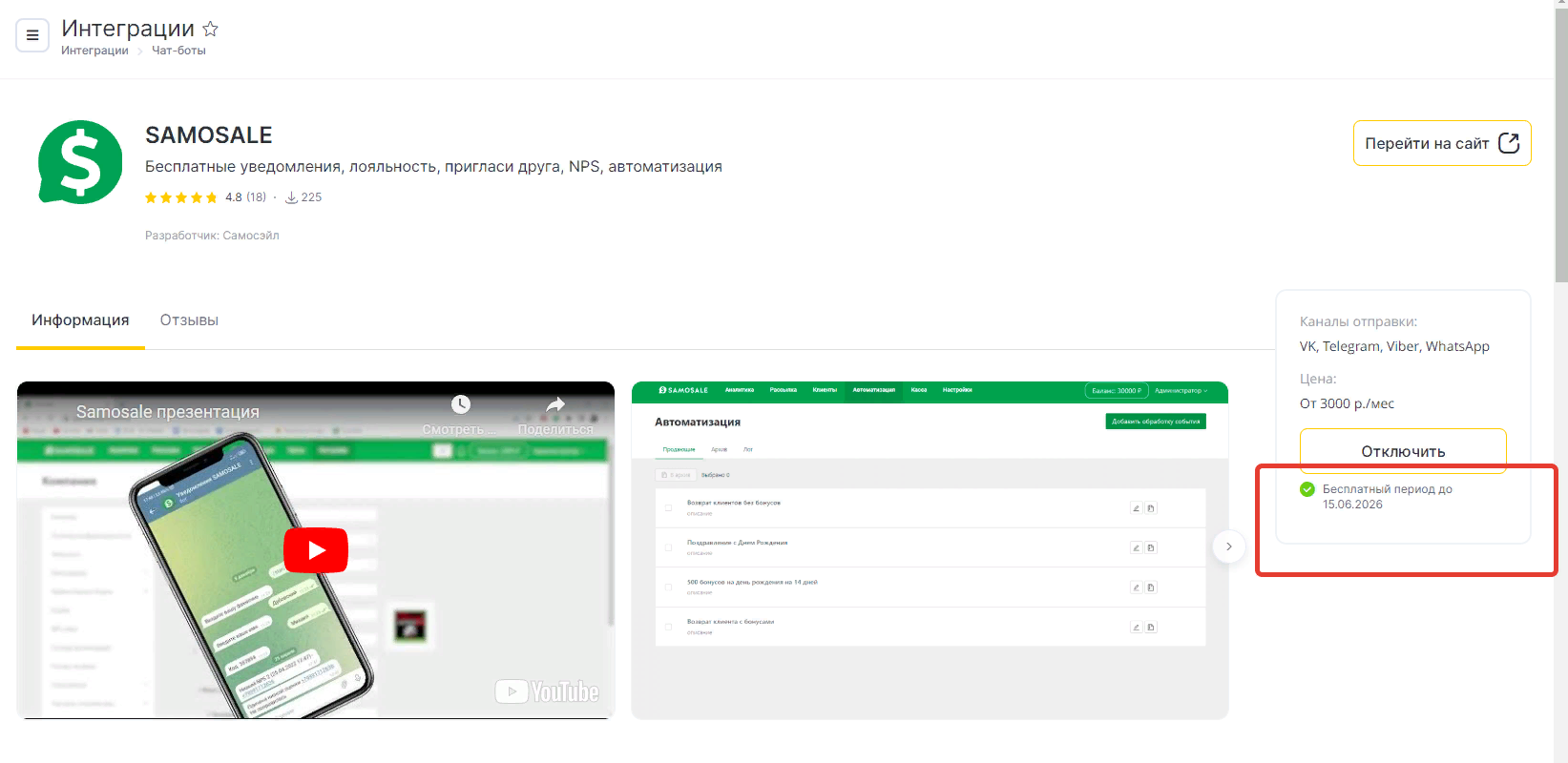
Task: Switch to the Отзывы tab
Action: [189, 320]
